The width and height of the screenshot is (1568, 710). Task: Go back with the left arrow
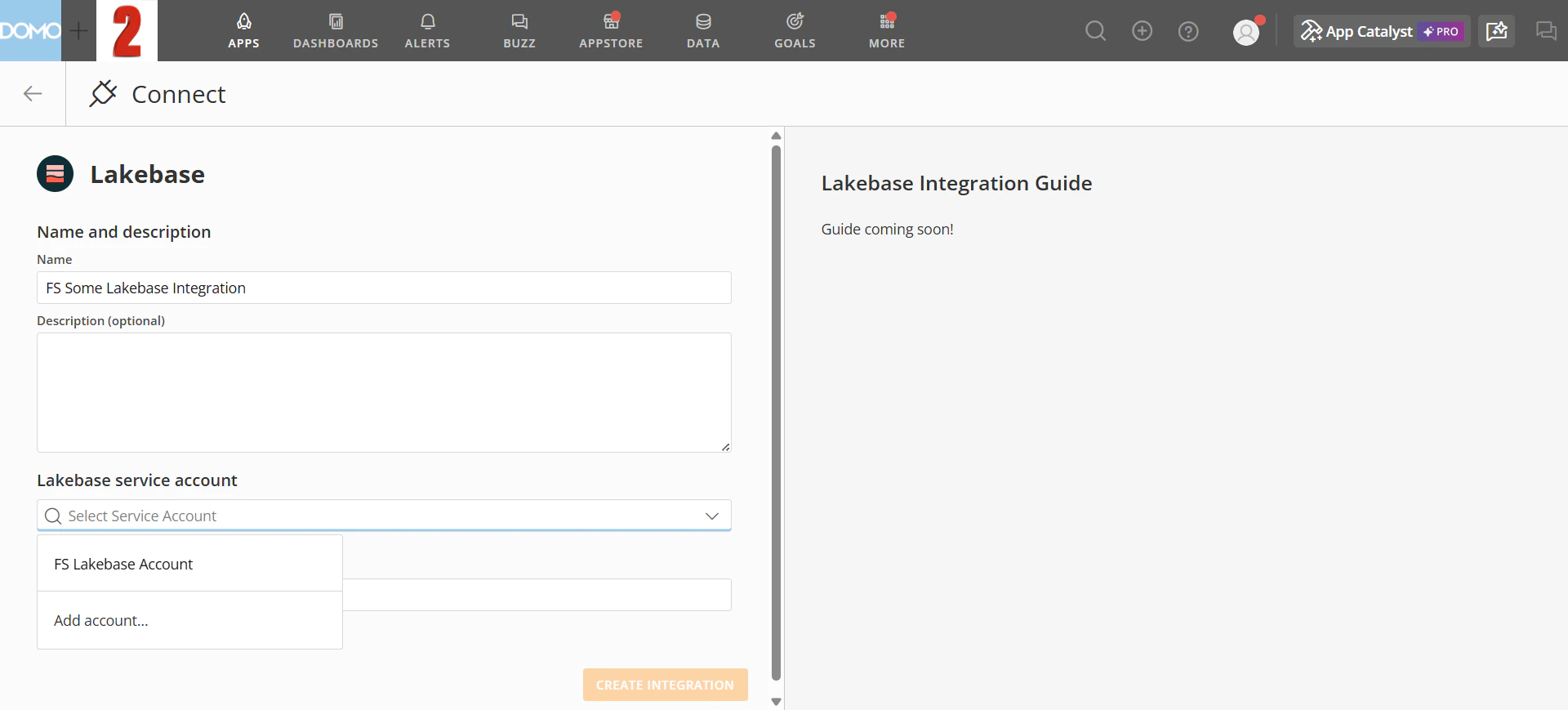click(33, 94)
